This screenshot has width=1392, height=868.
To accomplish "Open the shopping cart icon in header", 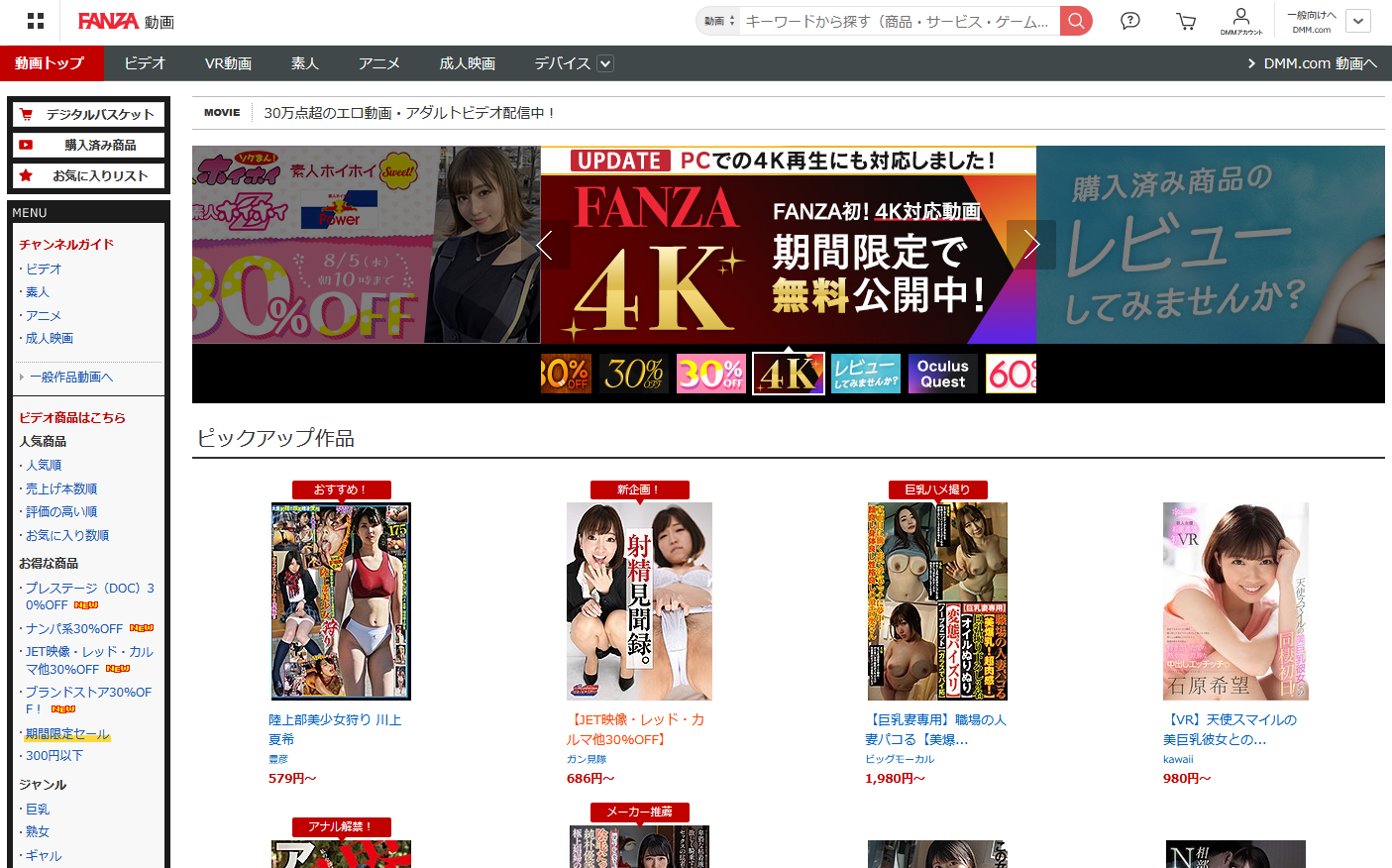I will pos(1186,21).
